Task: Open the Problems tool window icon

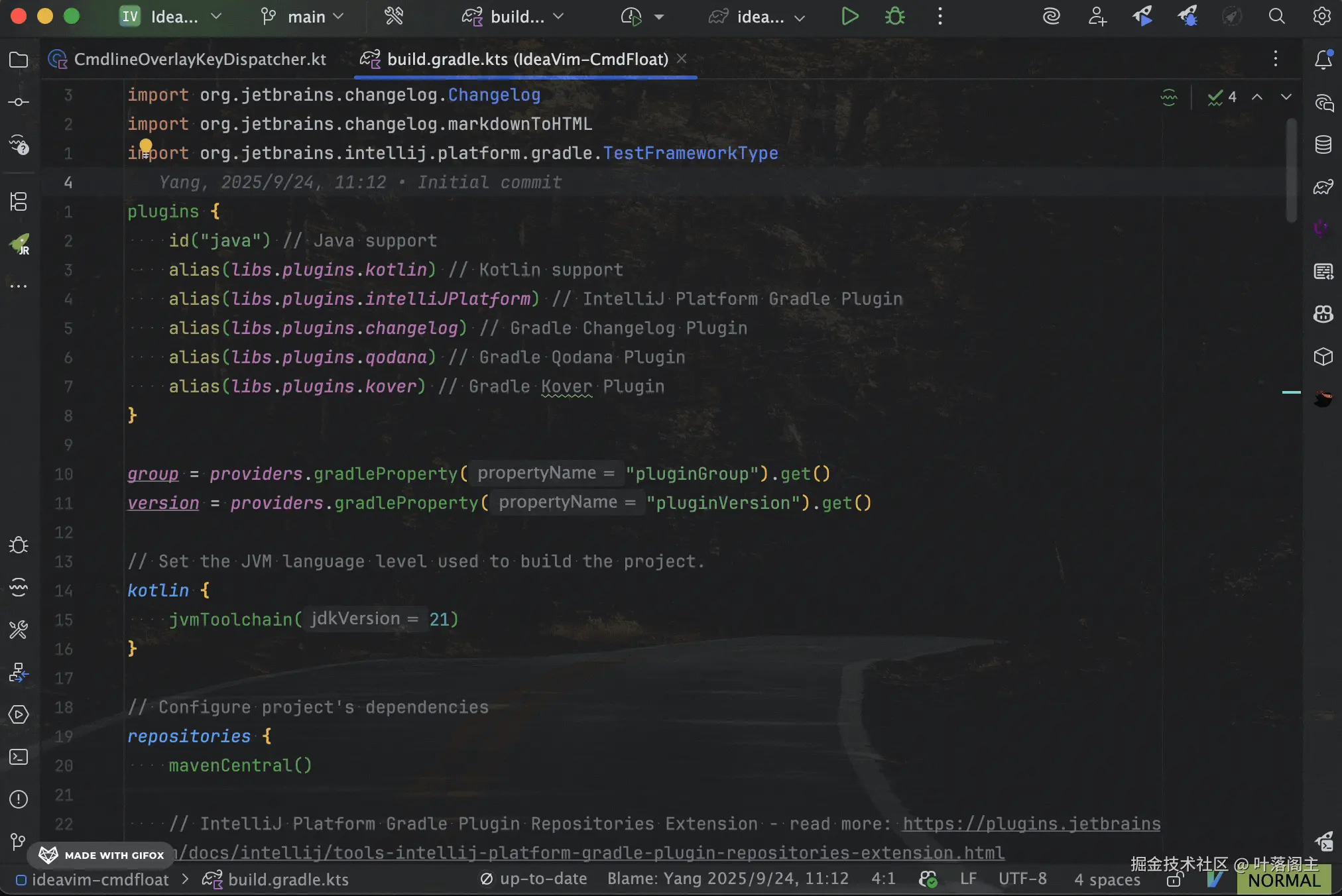Action: pyautogui.click(x=19, y=799)
